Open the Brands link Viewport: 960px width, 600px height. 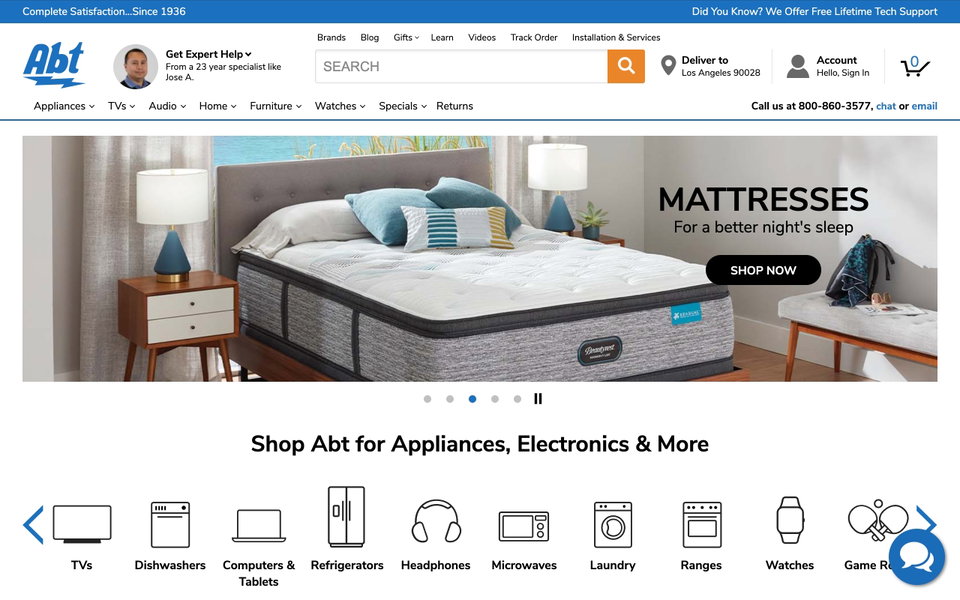click(x=331, y=37)
